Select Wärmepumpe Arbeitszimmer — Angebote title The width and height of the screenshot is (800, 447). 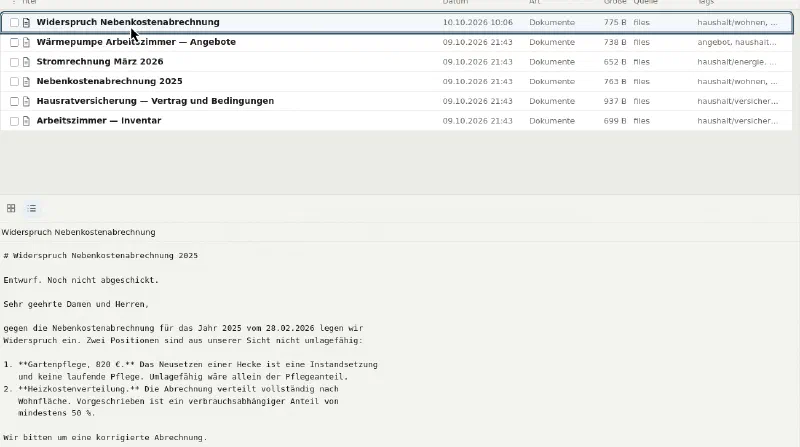click(x=136, y=42)
